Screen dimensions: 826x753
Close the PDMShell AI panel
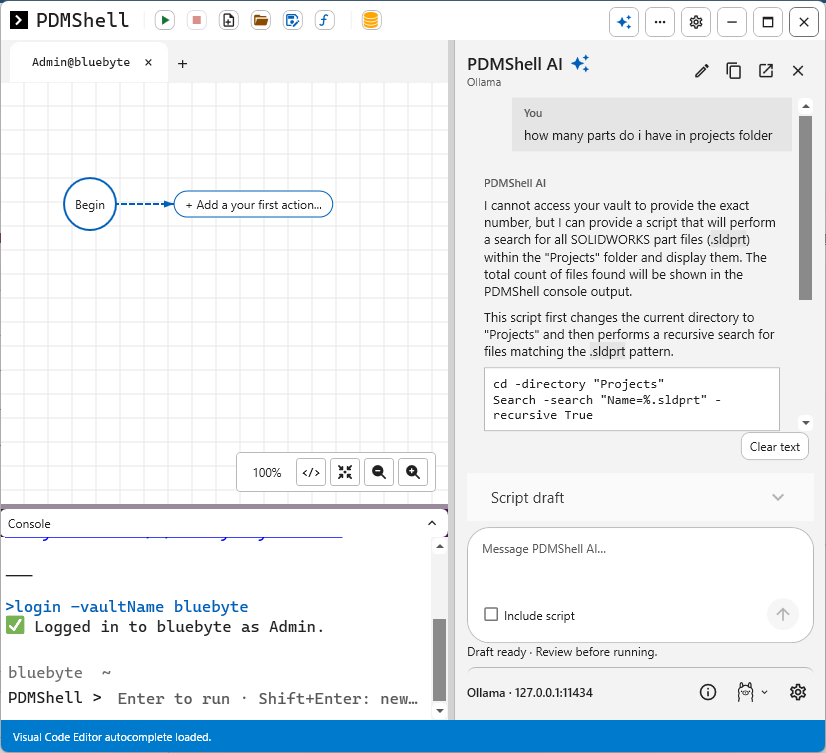(x=798, y=71)
